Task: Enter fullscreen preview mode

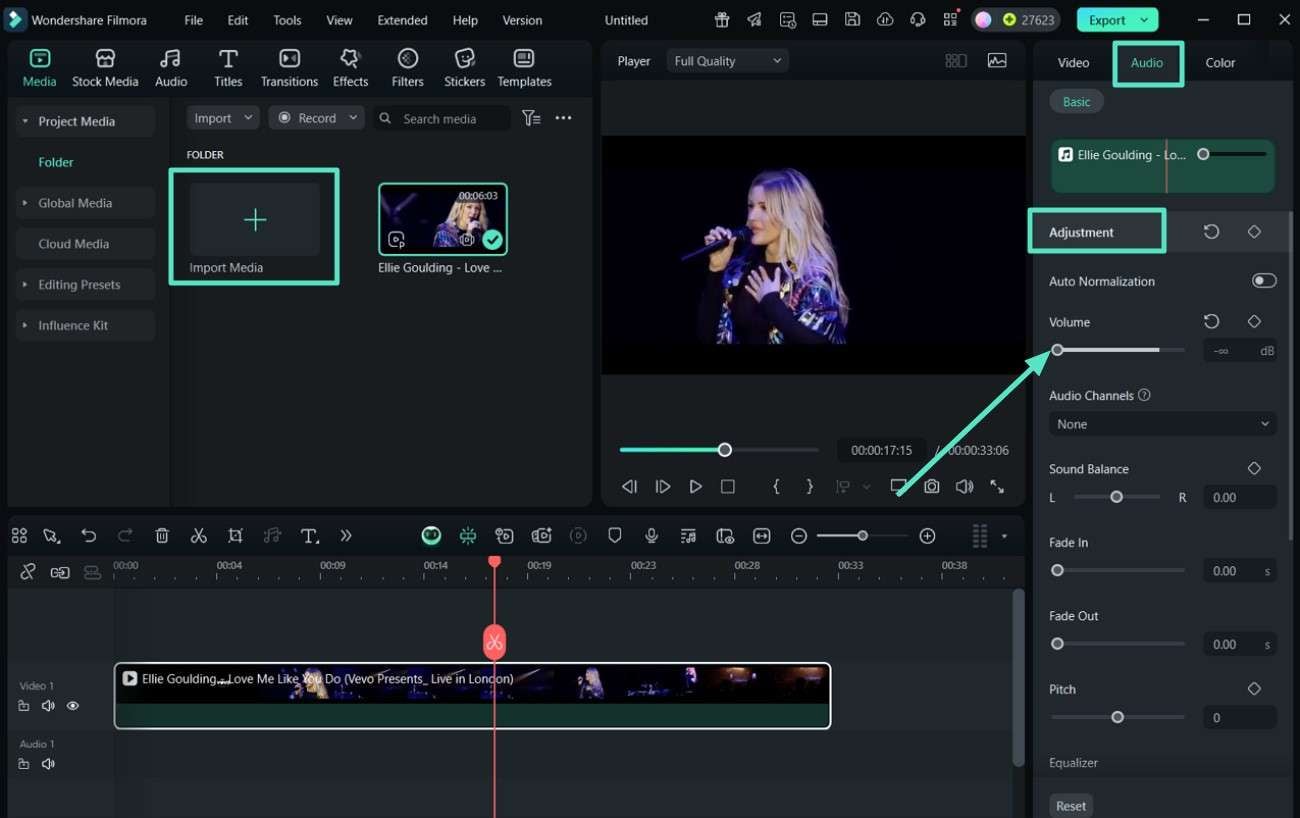Action: coord(997,487)
